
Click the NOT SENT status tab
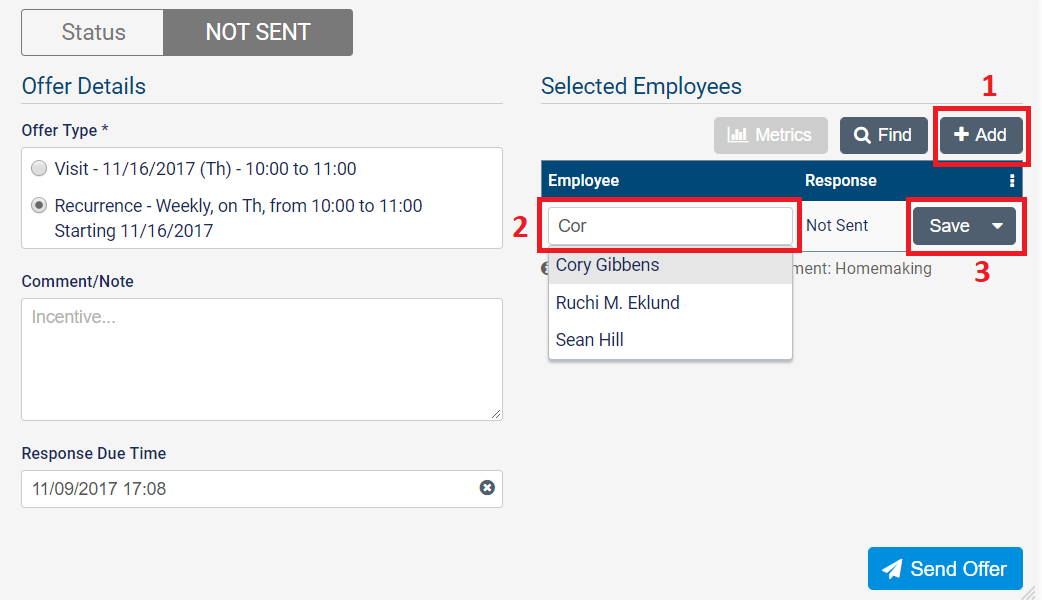(x=258, y=32)
